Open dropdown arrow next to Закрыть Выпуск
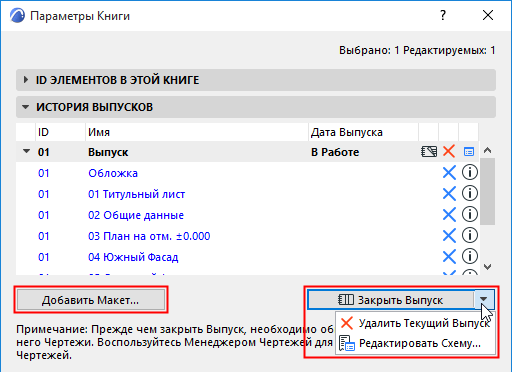 point(484,299)
